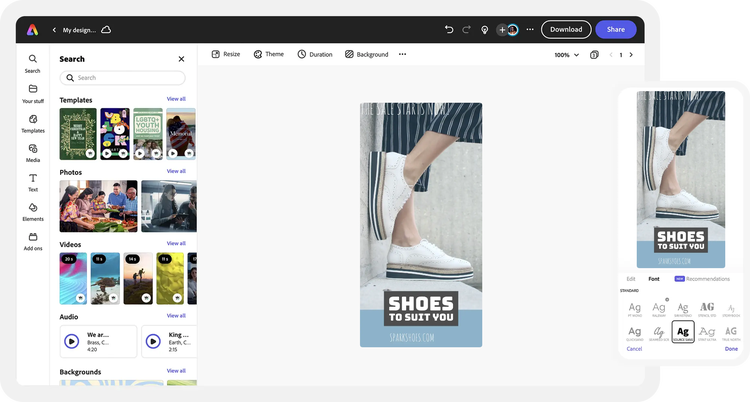The height and width of the screenshot is (402, 750).
Task: Click the Share button
Action: 615,30
